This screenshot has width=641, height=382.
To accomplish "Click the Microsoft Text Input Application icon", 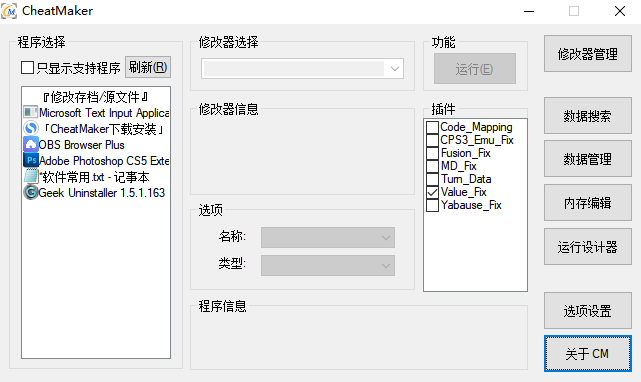I will pos(30,112).
